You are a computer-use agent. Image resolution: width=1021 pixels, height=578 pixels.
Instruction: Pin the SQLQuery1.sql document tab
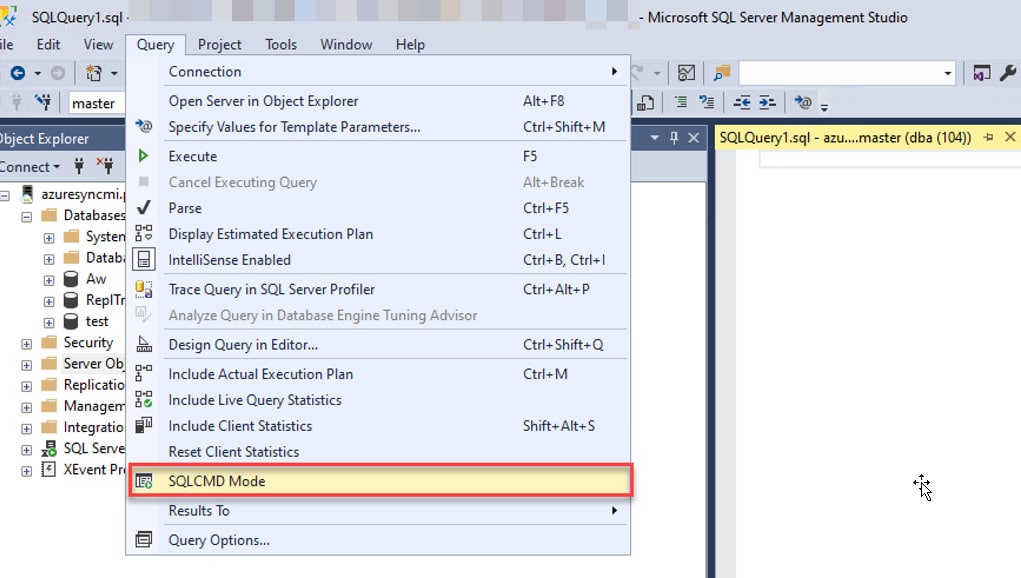[x=988, y=137]
